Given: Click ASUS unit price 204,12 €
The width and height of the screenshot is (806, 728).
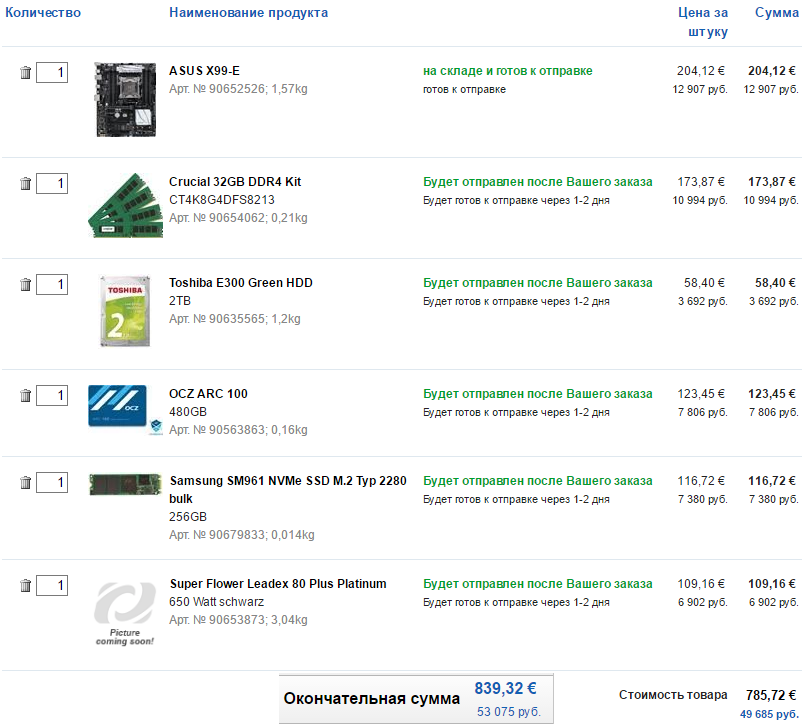Looking at the screenshot, I should pyautogui.click(x=701, y=71).
